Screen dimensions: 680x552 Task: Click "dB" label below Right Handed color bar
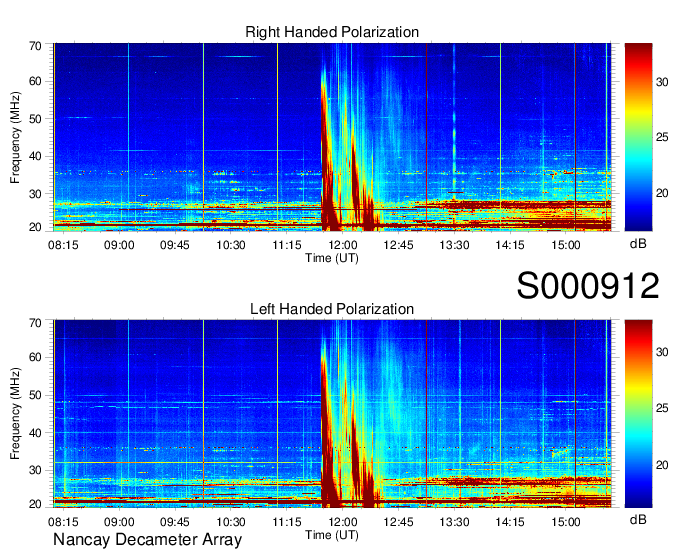point(638,244)
